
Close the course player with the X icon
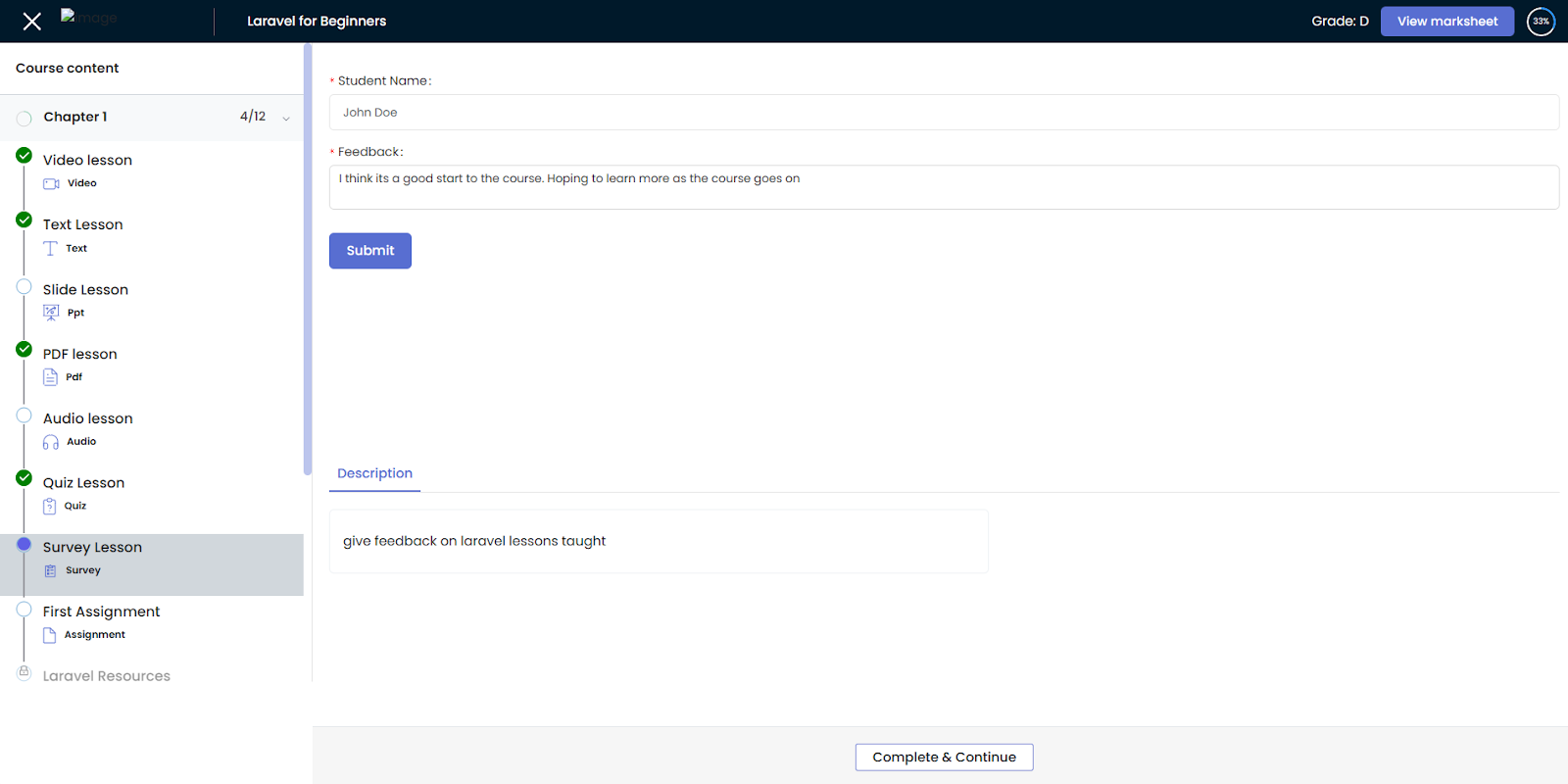point(32,22)
